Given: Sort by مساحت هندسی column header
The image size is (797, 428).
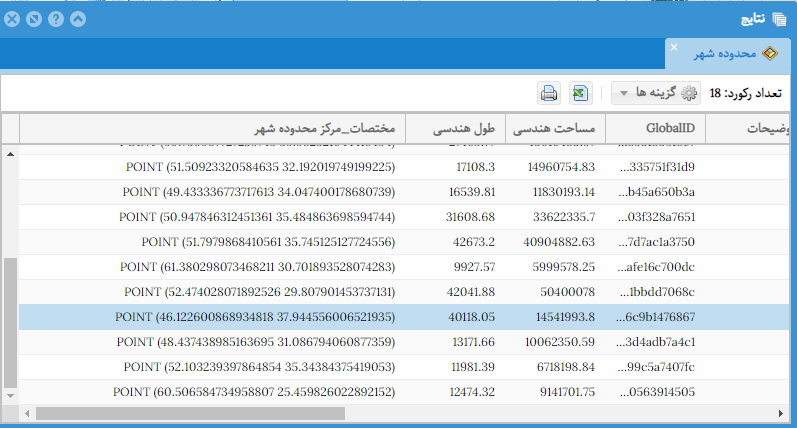Looking at the screenshot, I should 554,129.
